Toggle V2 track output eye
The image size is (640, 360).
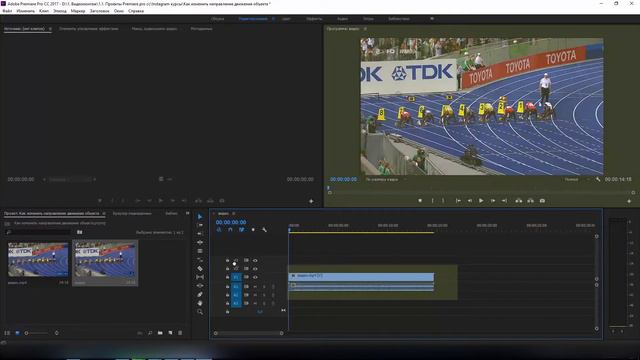[255, 269]
